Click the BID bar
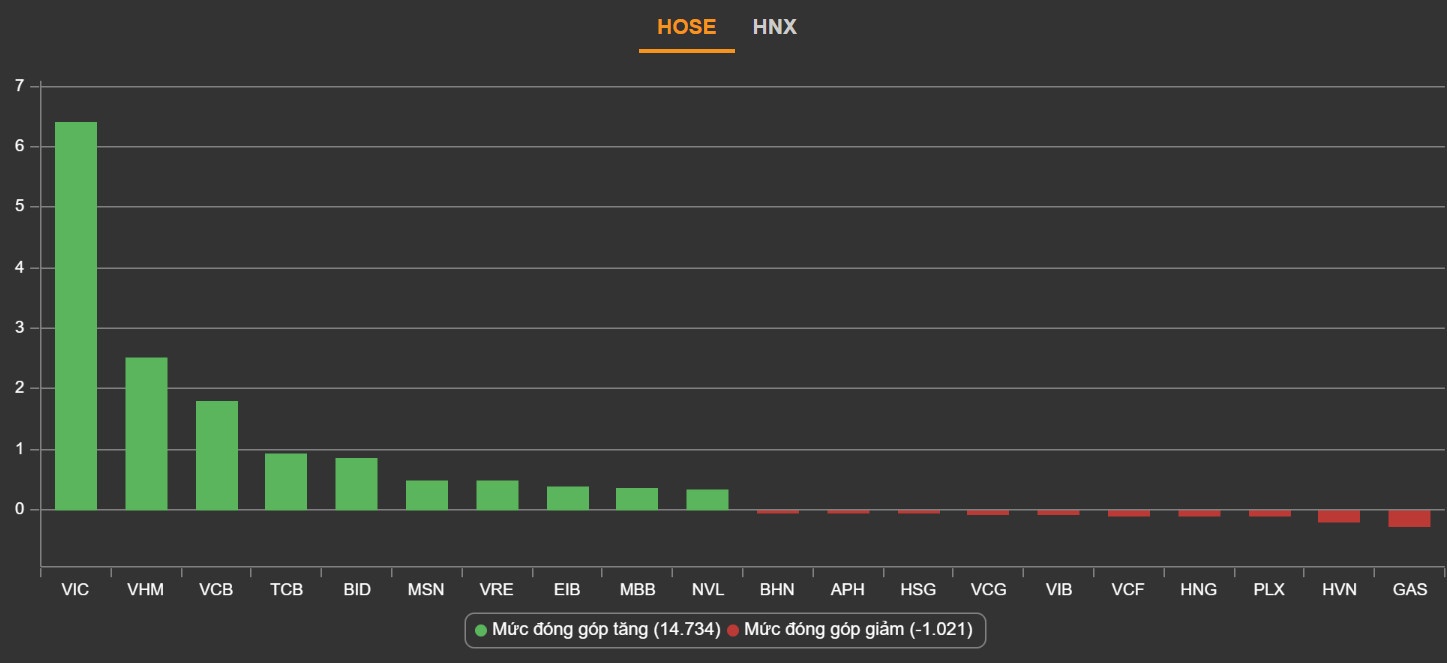 click(356, 484)
